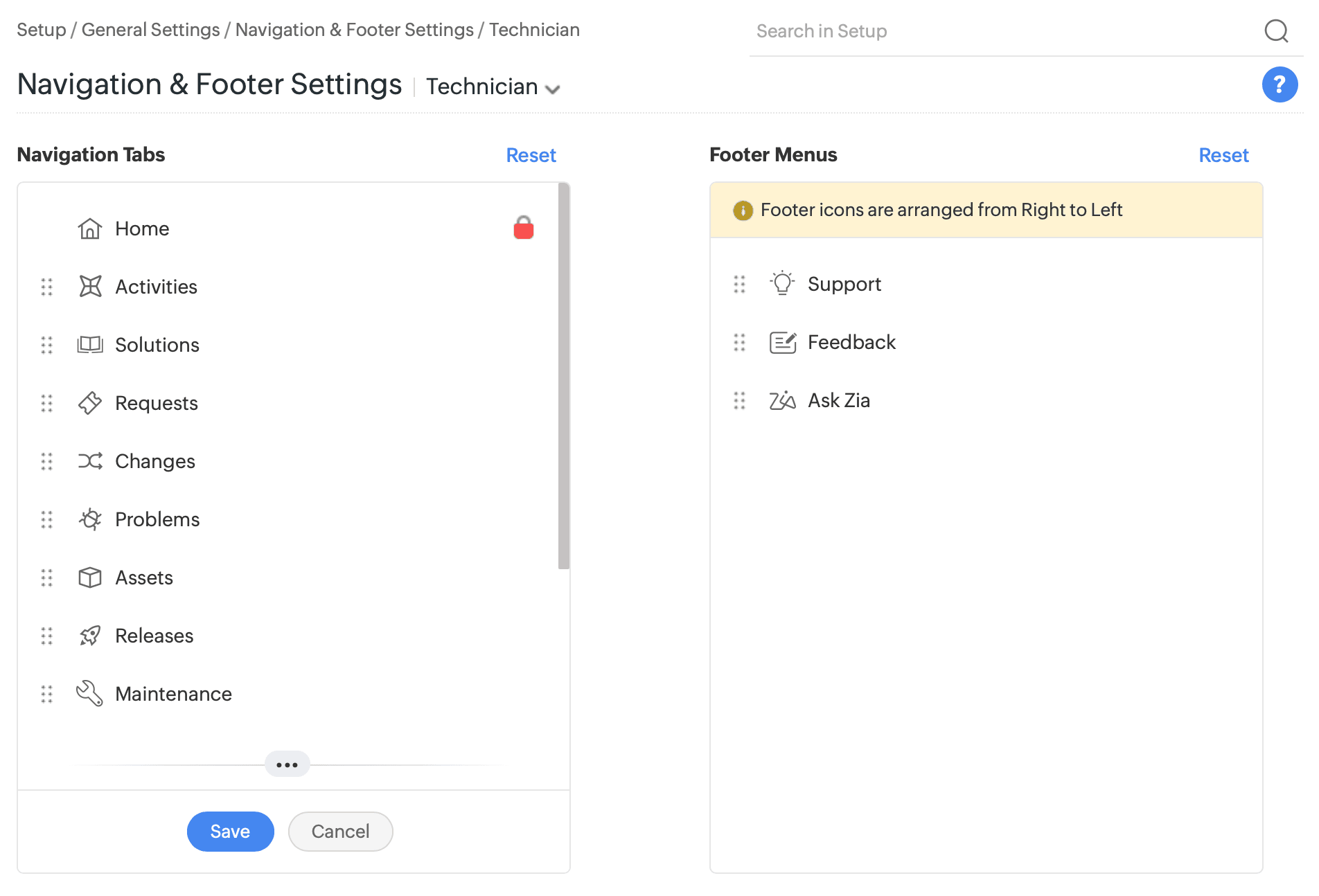Select the Activities icon
1319x896 pixels.
tap(90, 287)
